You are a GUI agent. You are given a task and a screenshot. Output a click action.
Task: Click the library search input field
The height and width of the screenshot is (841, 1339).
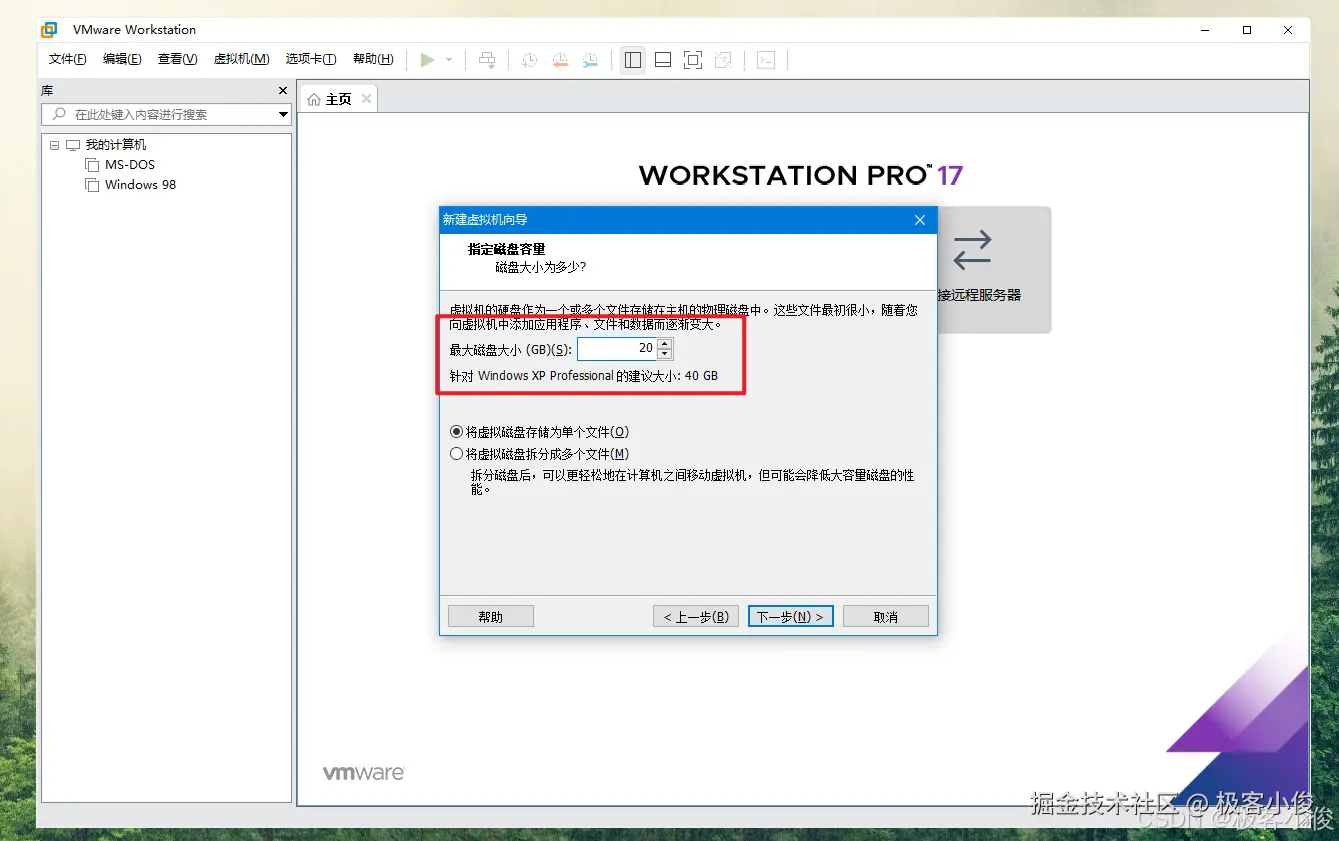[166, 115]
